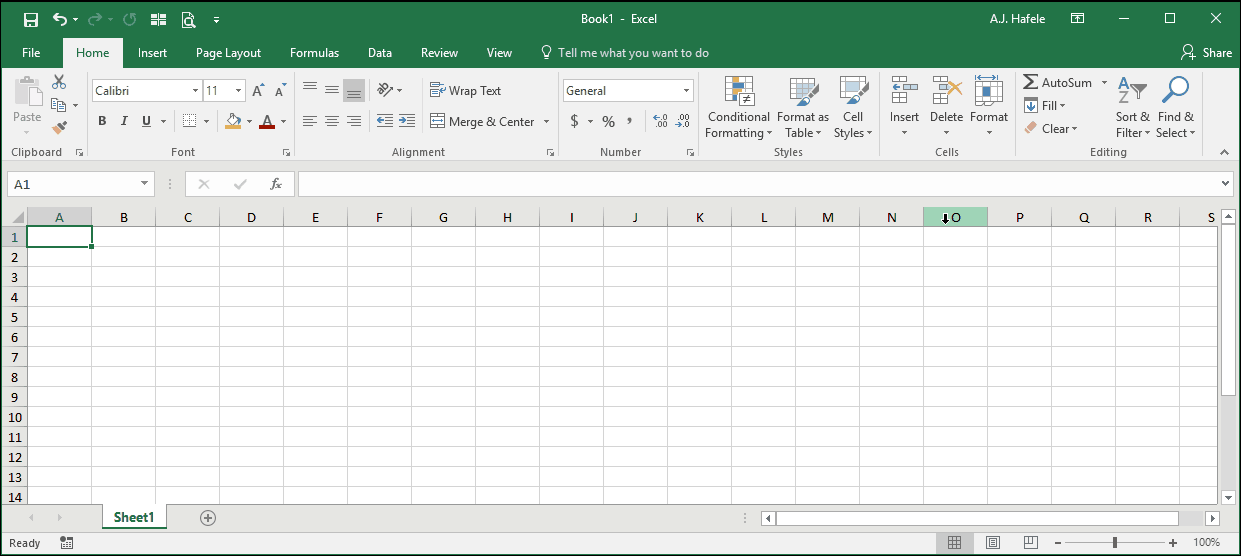The width and height of the screenshot is (1241, 556).
Task: Toggle bottom vertical alignment
Action: tap(354, 91)
